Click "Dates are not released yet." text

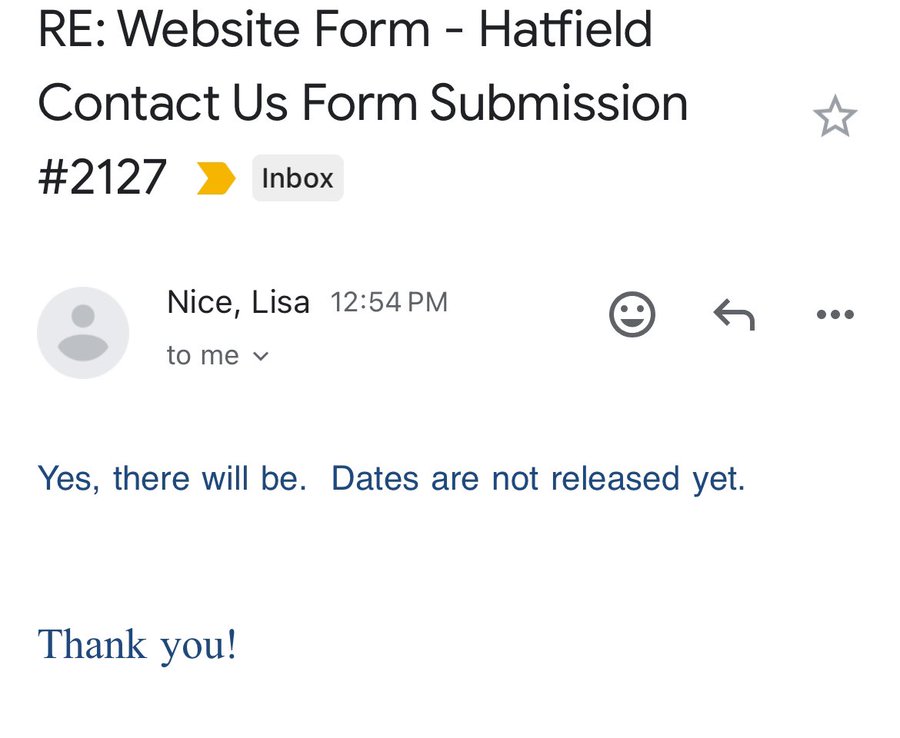point(538,479)
